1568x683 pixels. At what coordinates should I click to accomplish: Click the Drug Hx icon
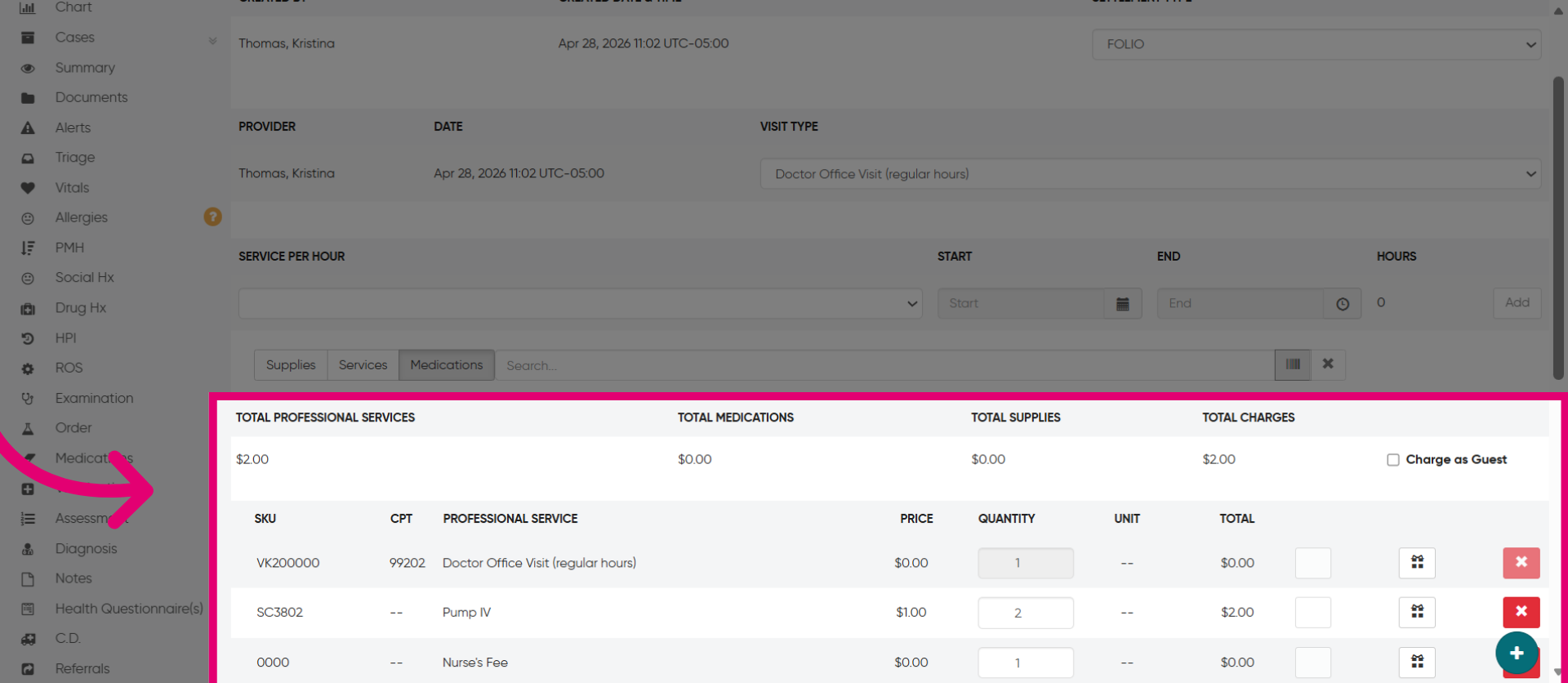[28, 309]
